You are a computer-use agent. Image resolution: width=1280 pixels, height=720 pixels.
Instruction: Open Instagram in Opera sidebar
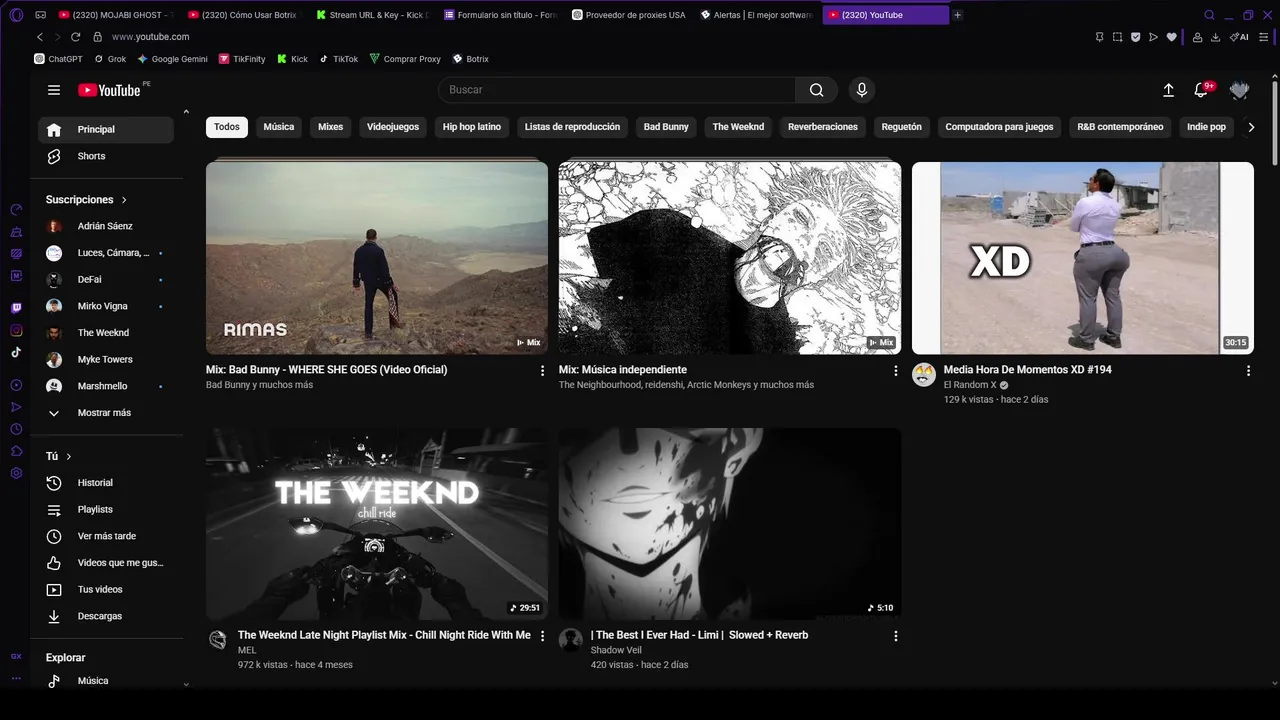16,330
